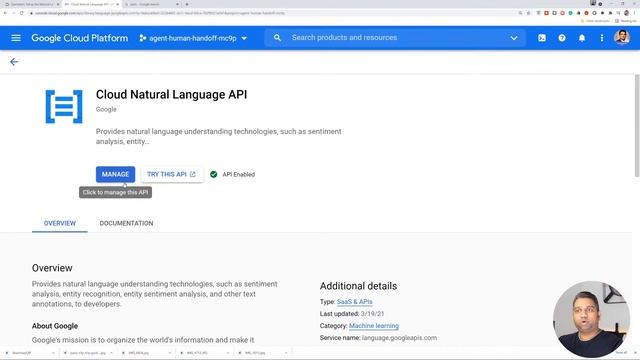Click the browser address bar URL
This screenshot has width=640, height=360.
tap(160, 13)
